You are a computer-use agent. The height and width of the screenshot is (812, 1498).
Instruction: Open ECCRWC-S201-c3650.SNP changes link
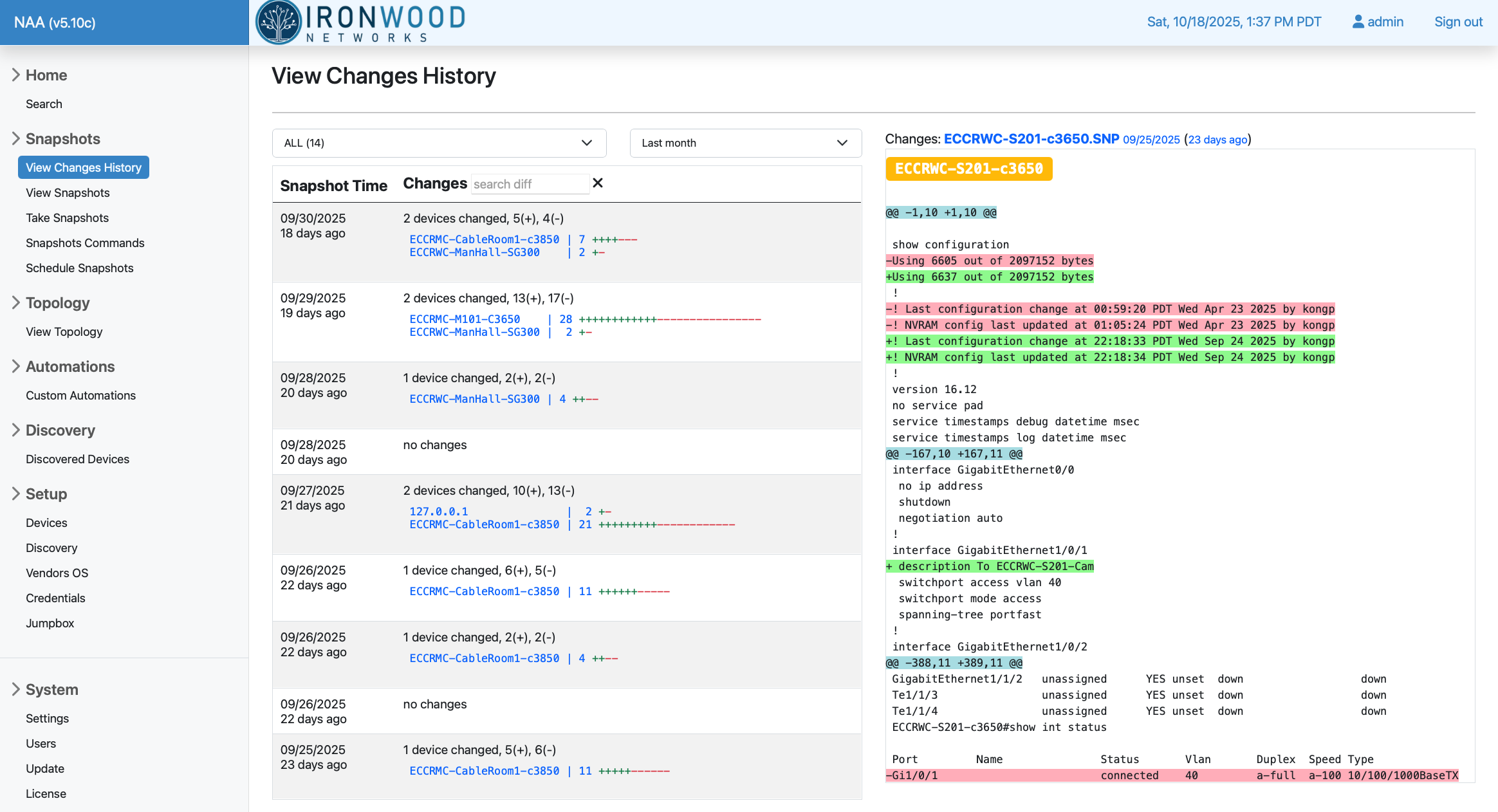click(x=1031, y=139)
